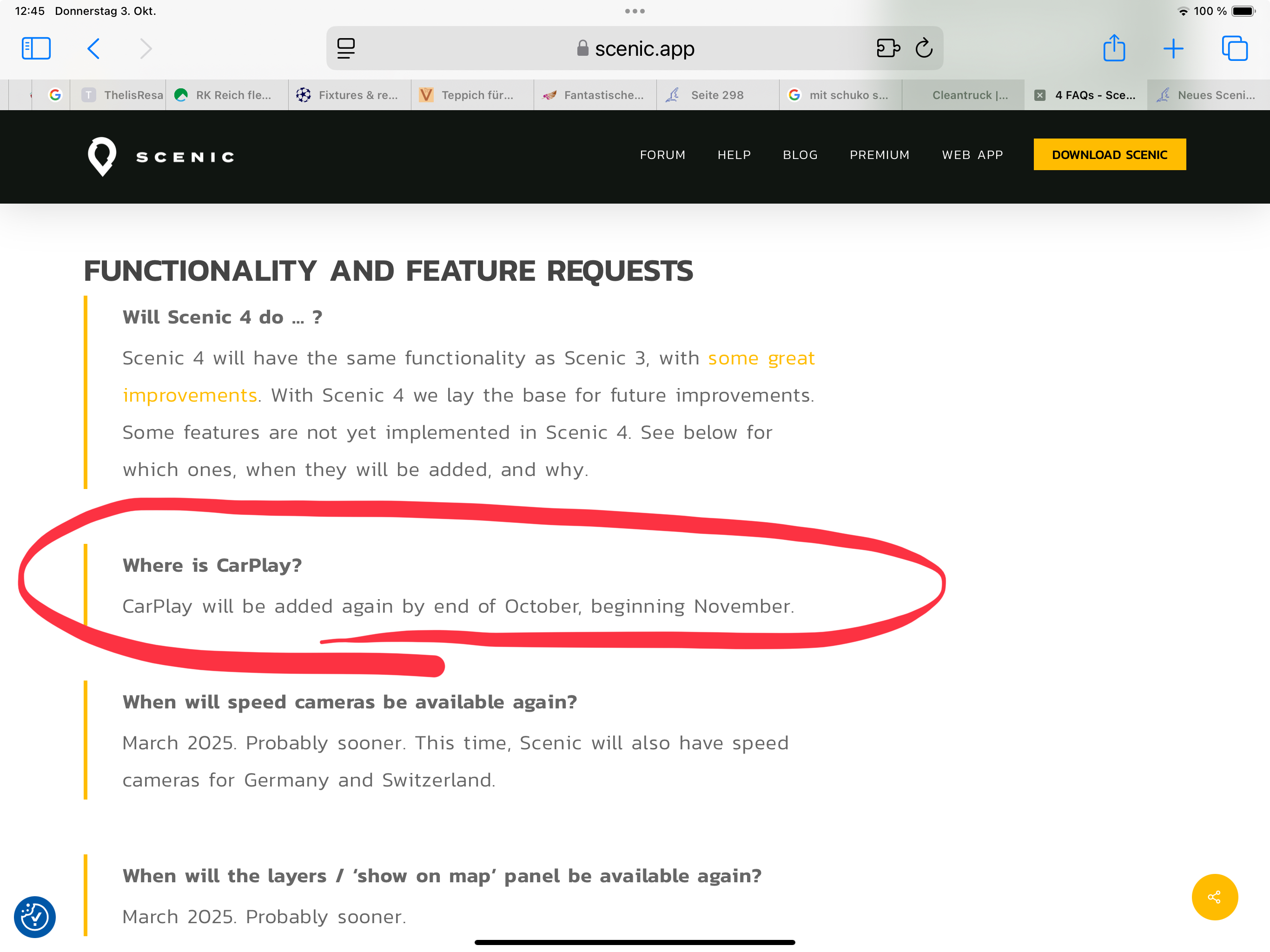Switch to the Google tab
This screenshot has width=1270, height=952.
55,95
